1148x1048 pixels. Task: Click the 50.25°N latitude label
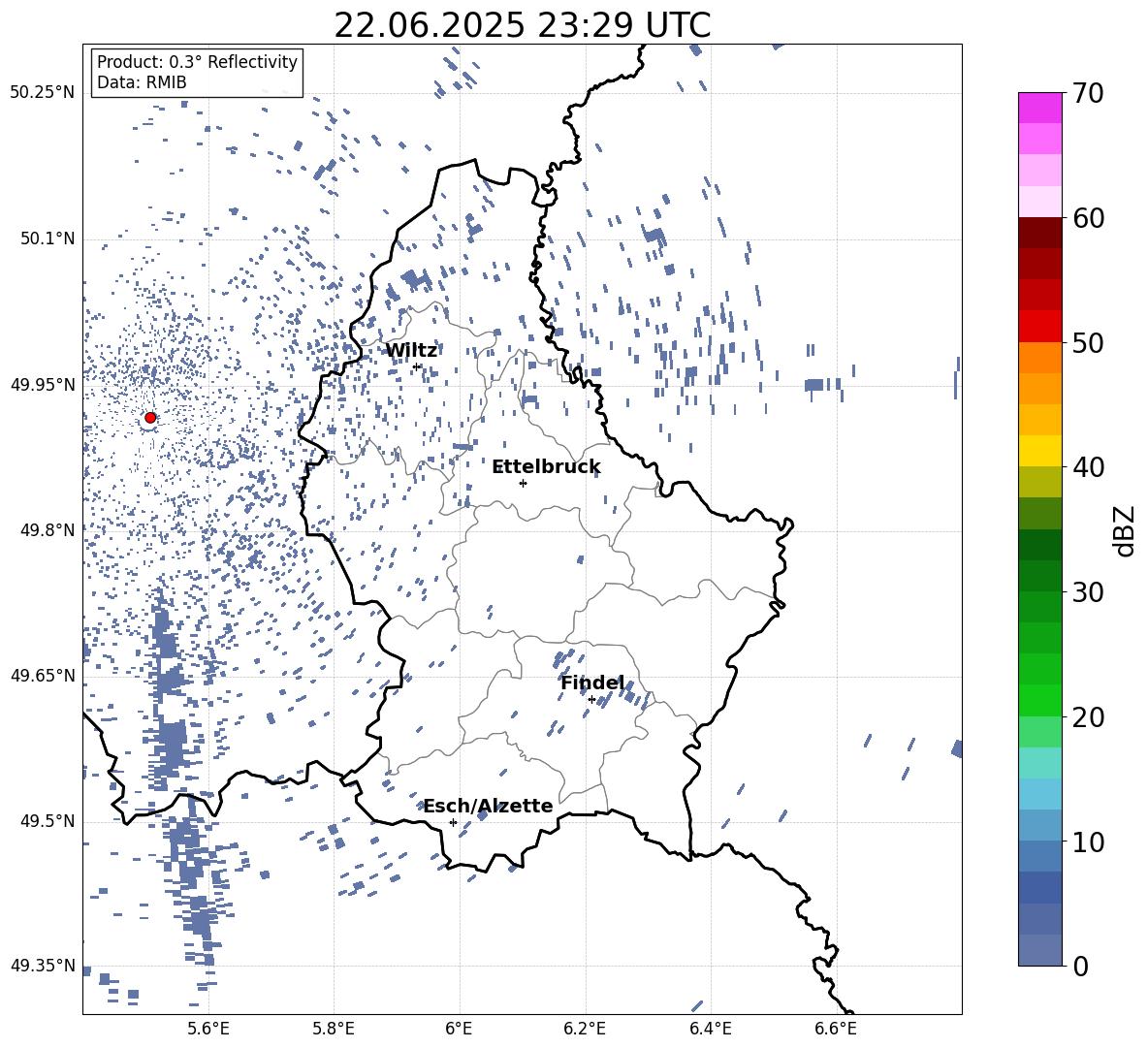pyautogui.click(x=43, y=93)
